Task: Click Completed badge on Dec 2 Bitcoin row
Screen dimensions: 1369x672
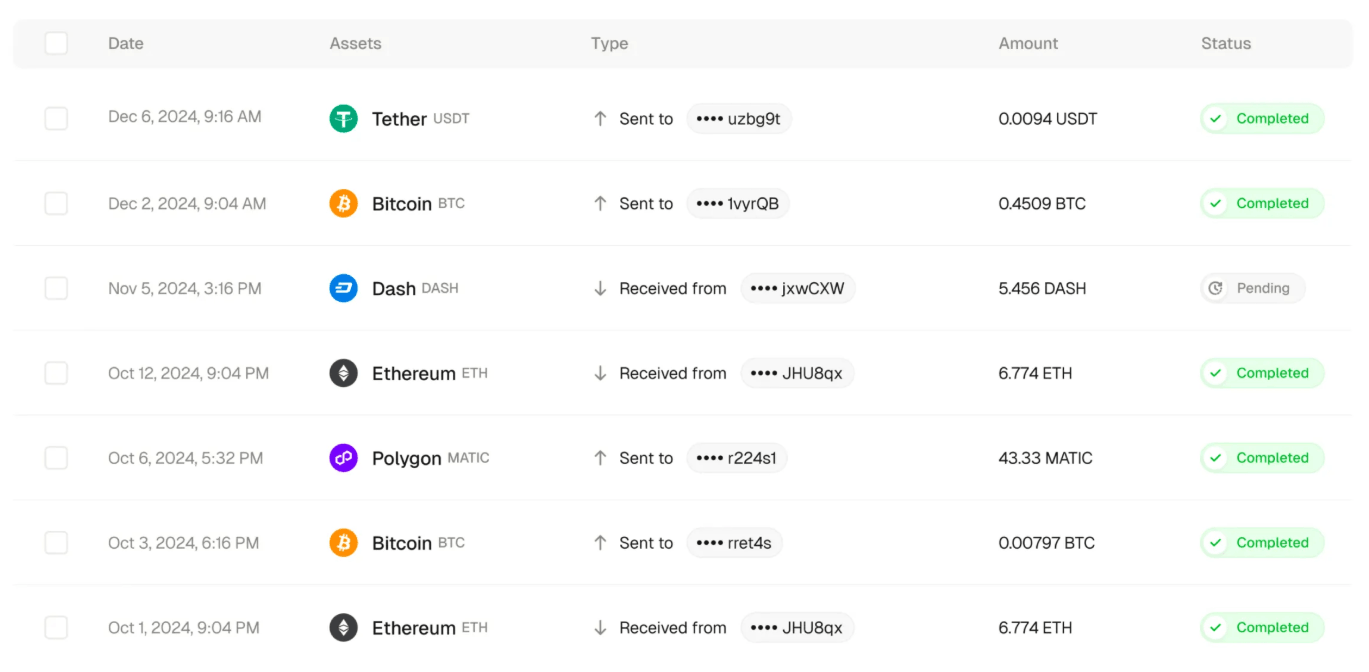Action: pos(1262,204)
